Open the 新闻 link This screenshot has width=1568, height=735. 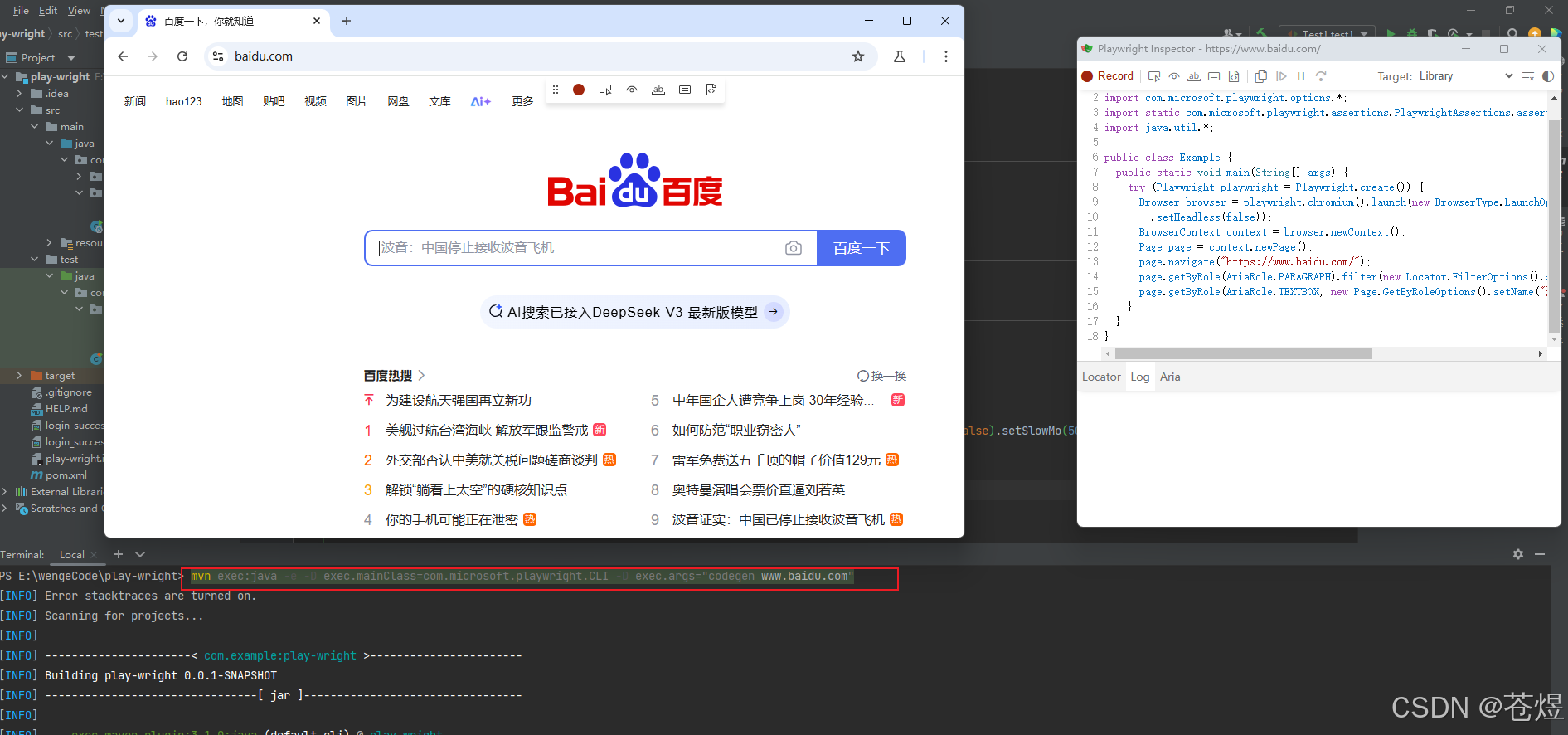pyautogui.click(x=135, y=101)
